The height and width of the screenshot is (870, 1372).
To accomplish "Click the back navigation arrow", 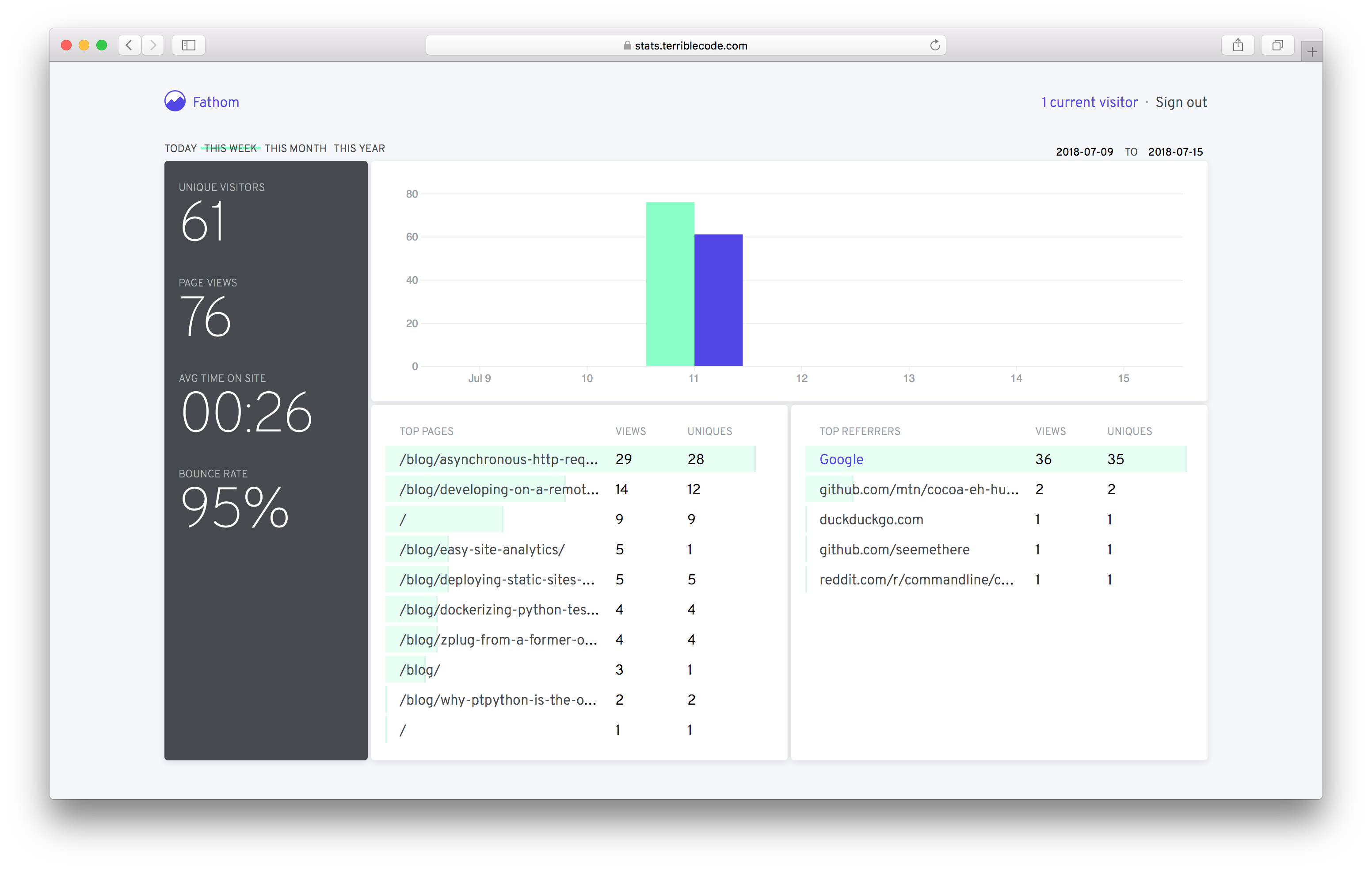I will 130,45.
